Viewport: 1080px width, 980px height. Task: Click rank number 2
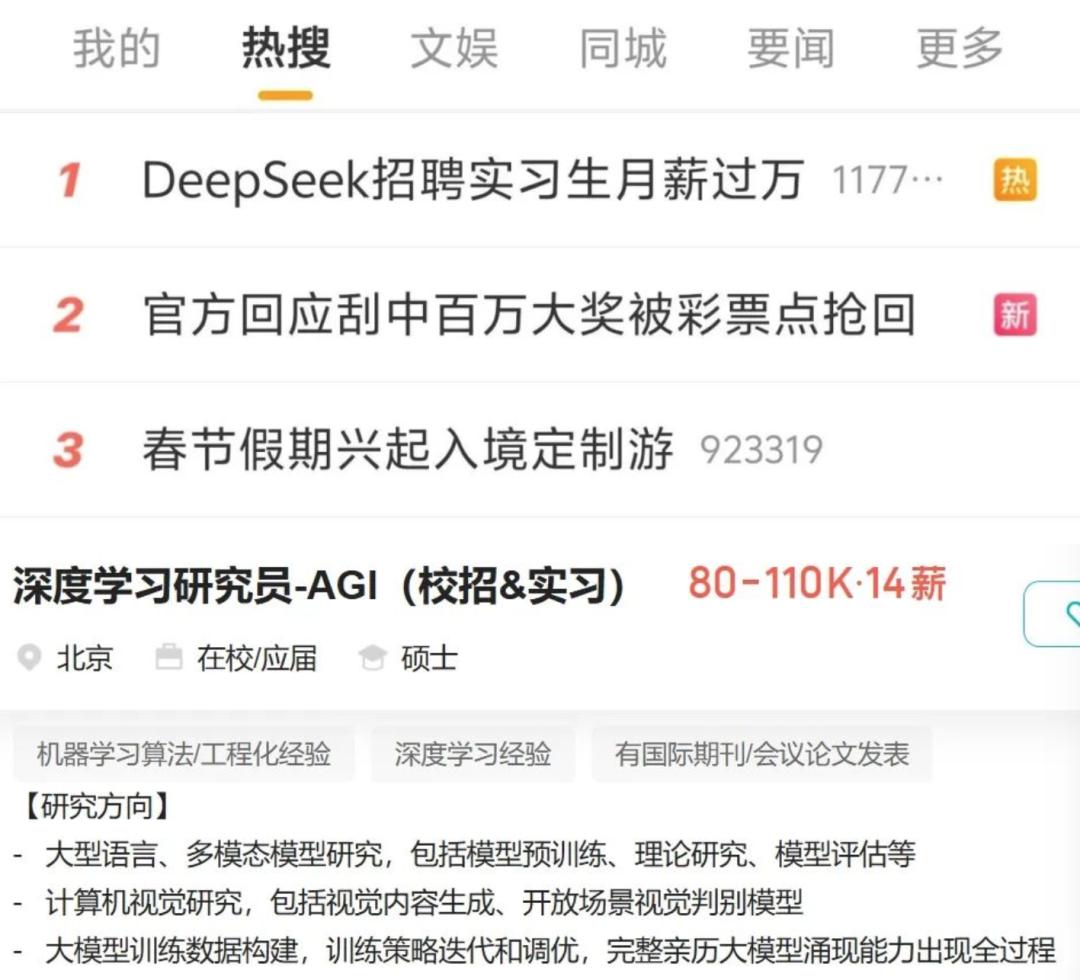[x=68, y=315]
